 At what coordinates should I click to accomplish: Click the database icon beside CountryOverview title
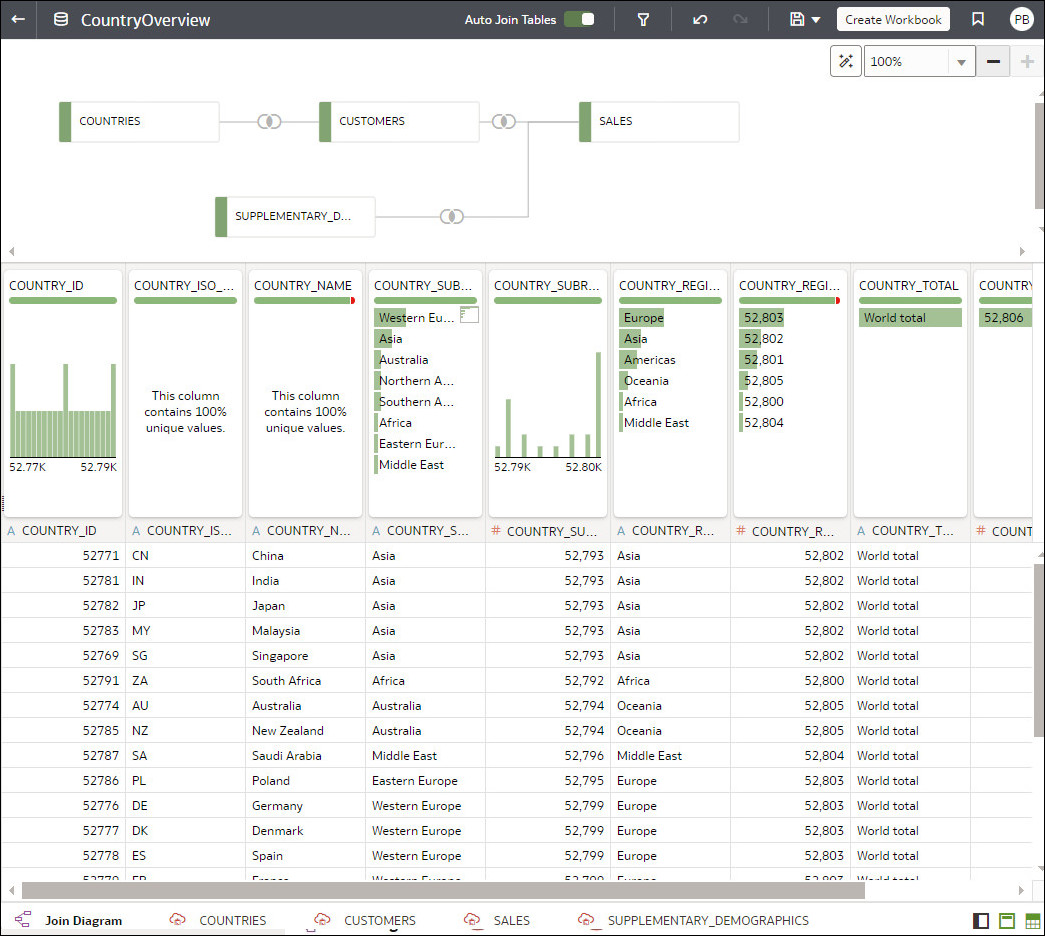click(x=59, y=19)
